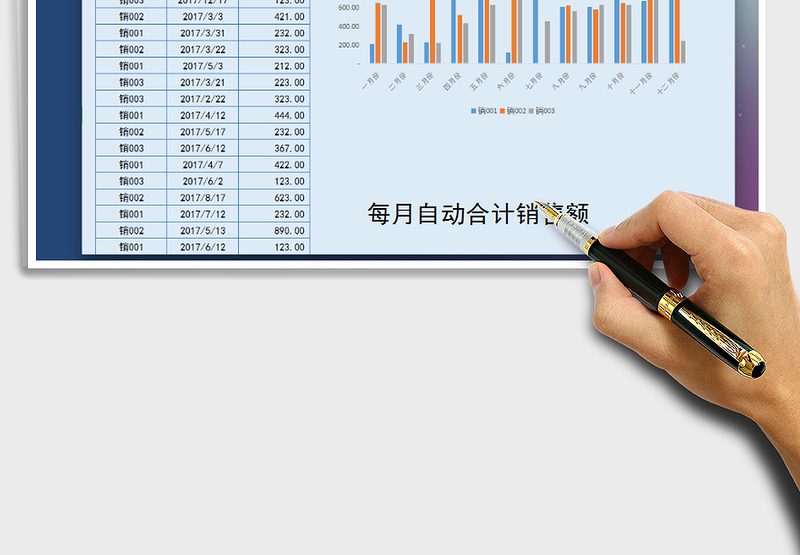Click the 400.00 axis value

(348, 27)
